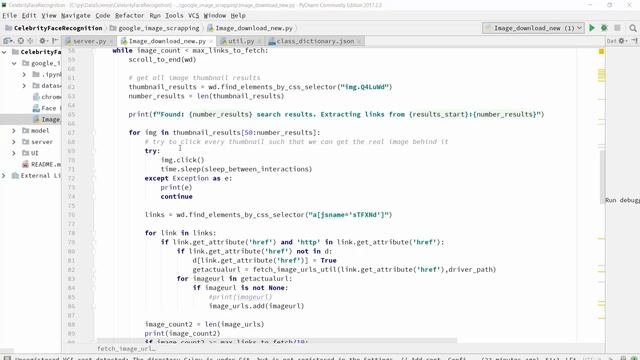Start debugging with the green bug icon
The height and width of the screenshot is (360, 640).
(x=604, y=28)
